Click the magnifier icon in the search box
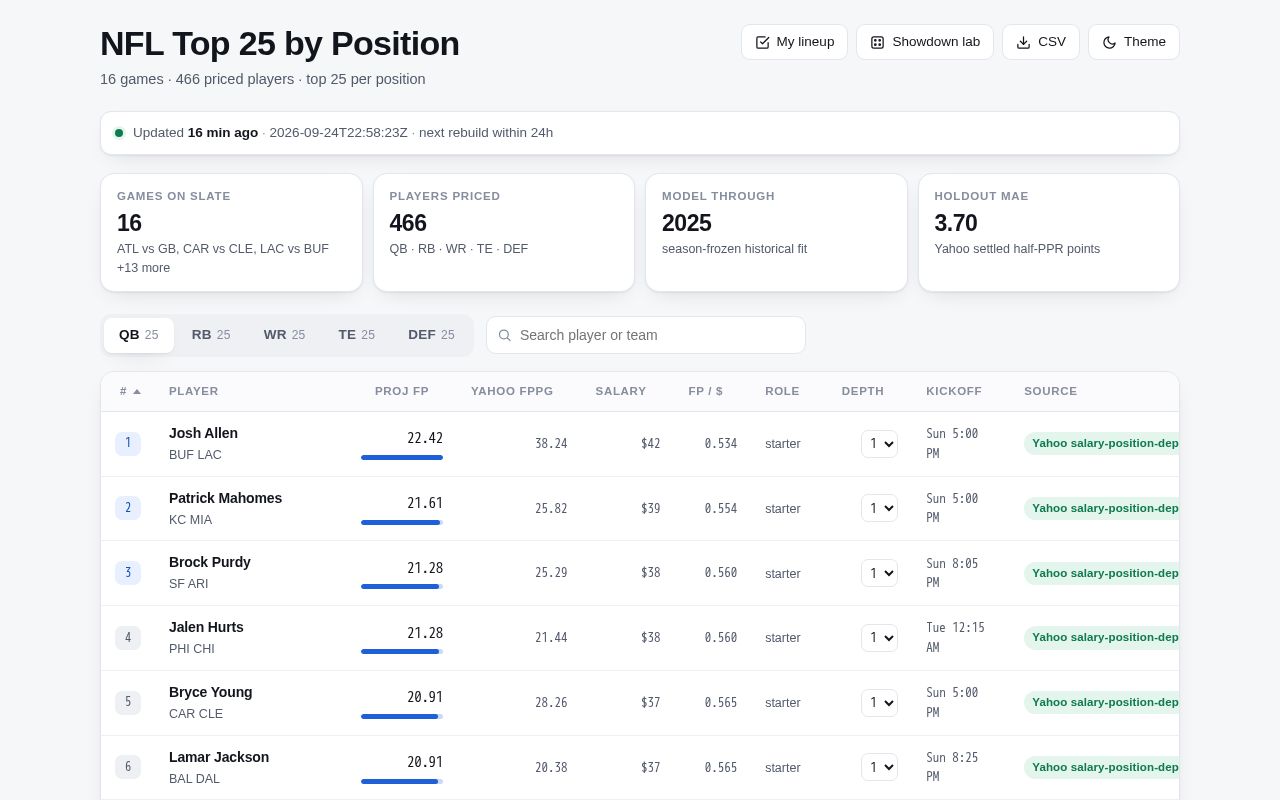Viewport: 1280px width, 800px height. [505, 335]
